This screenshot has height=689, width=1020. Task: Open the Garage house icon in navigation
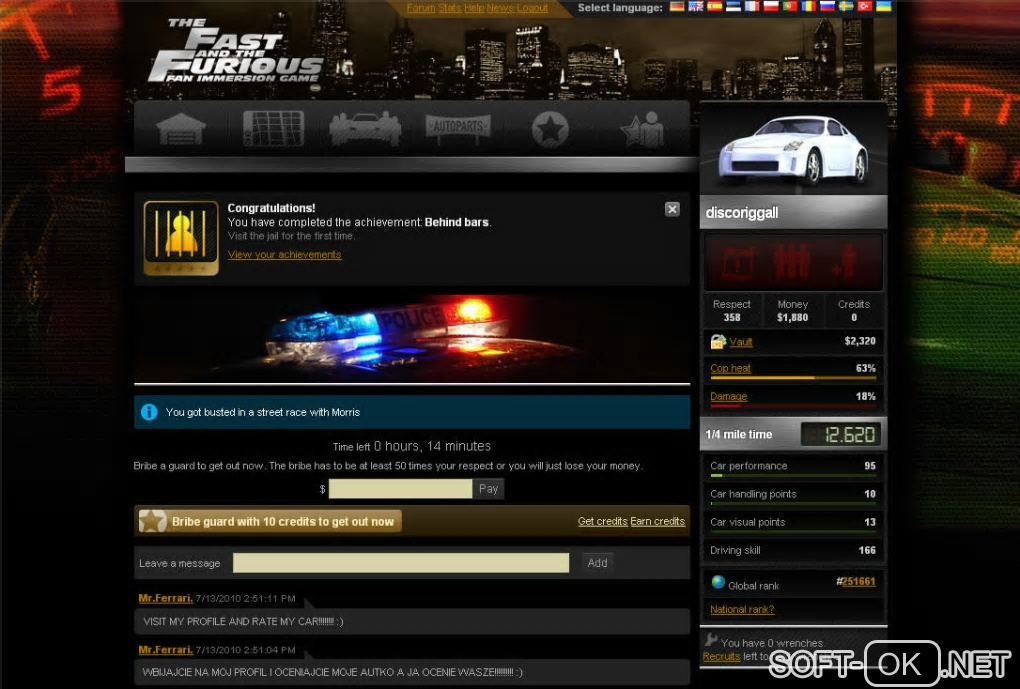tap(181, 129)
